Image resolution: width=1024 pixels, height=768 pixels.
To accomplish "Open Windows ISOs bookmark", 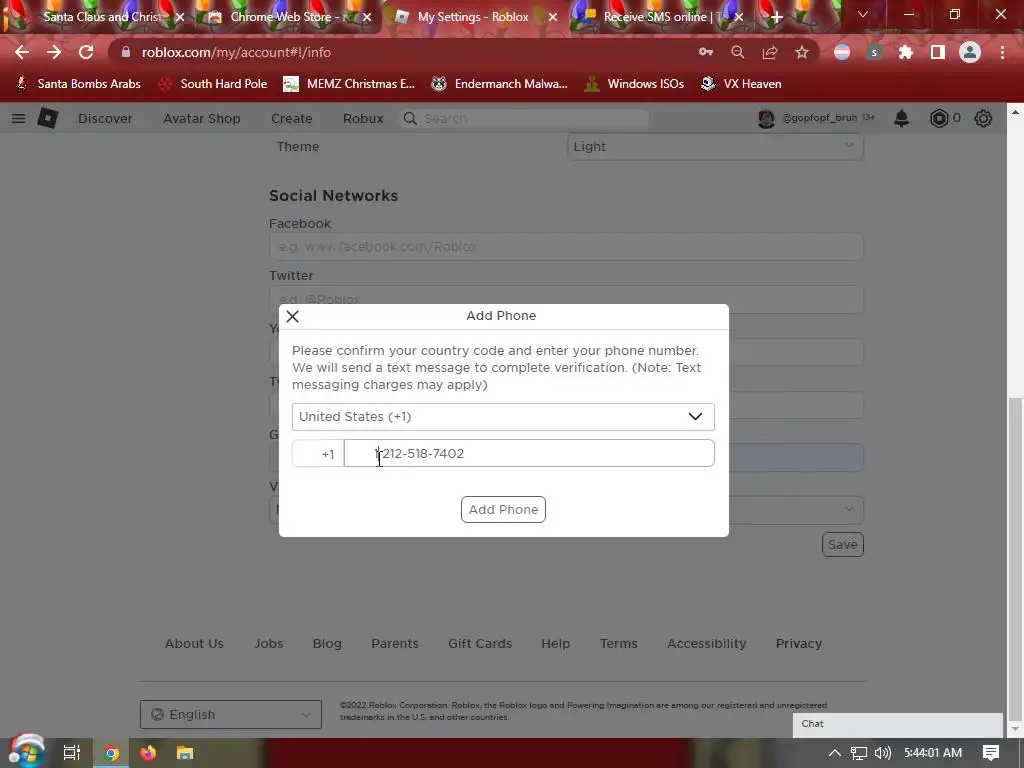I will 633,84.
